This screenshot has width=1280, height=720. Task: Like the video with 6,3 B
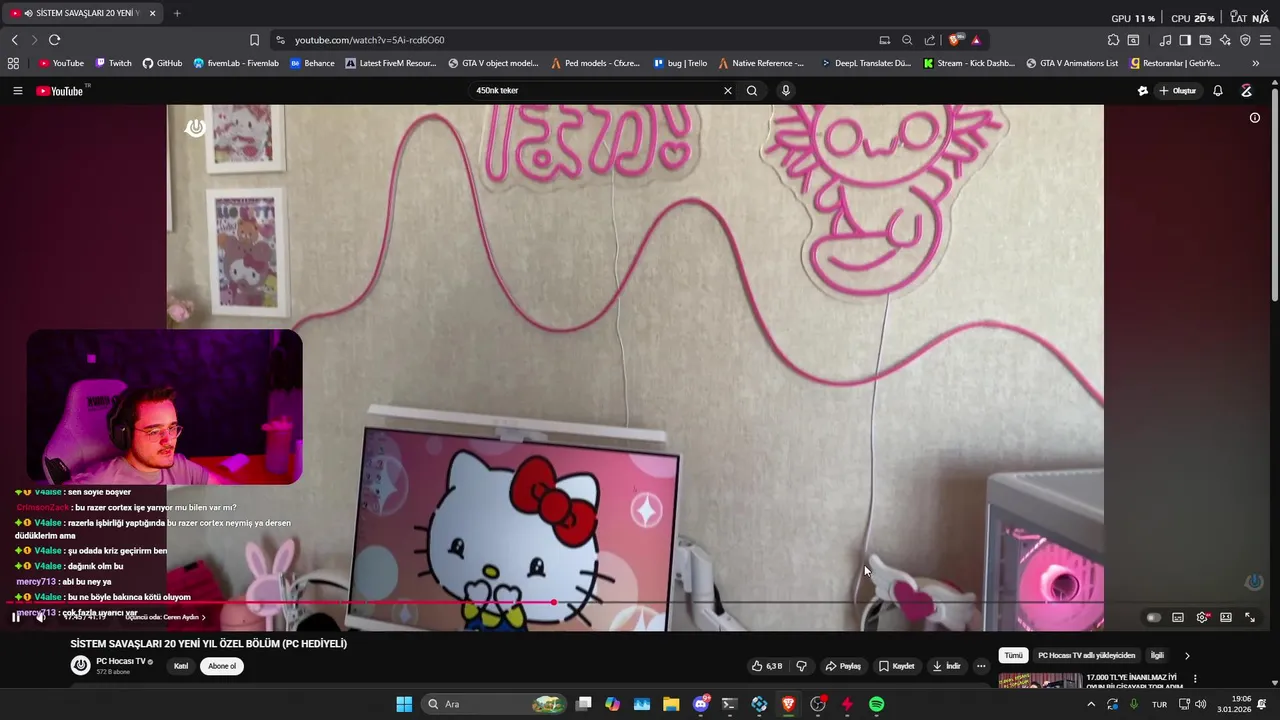click(x=767, y=666)
